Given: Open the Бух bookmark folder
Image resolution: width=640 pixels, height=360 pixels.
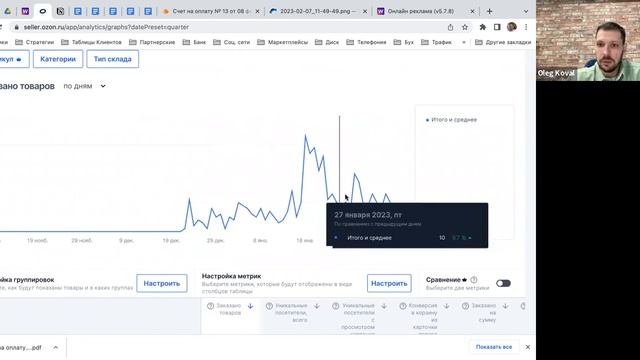Looking at the screenshot, I should [404, 42].
